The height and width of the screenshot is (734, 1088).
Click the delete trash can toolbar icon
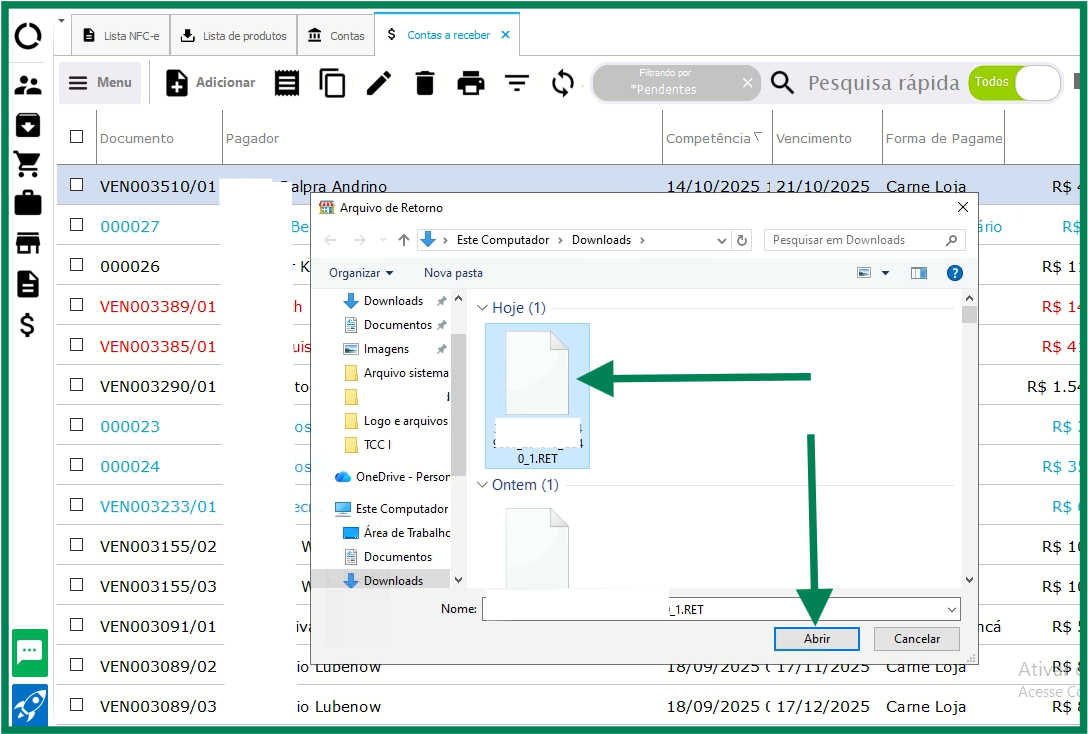point(425,83)
